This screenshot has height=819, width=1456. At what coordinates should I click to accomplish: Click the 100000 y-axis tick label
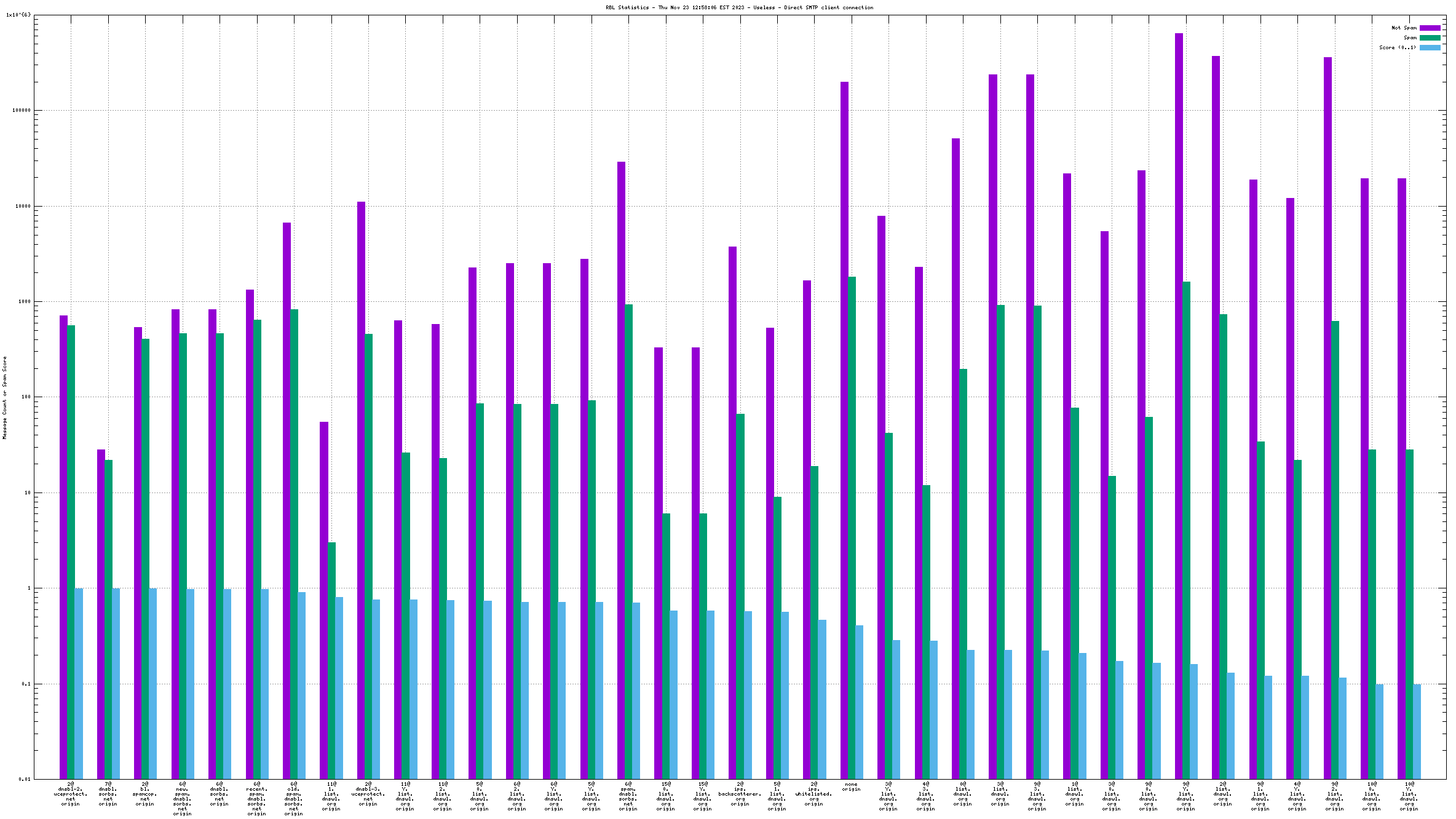click(x=22, y=111)
